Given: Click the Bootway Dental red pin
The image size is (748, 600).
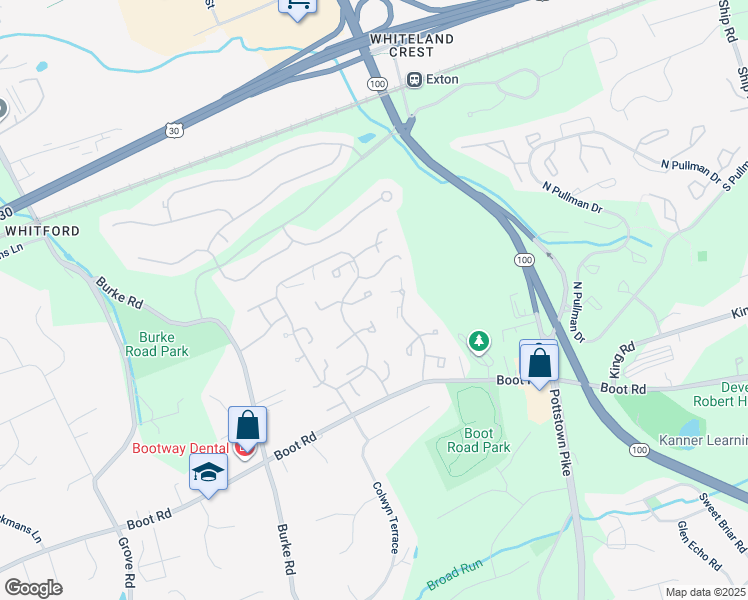Looking at the screenshot, I should coord(244,451).
